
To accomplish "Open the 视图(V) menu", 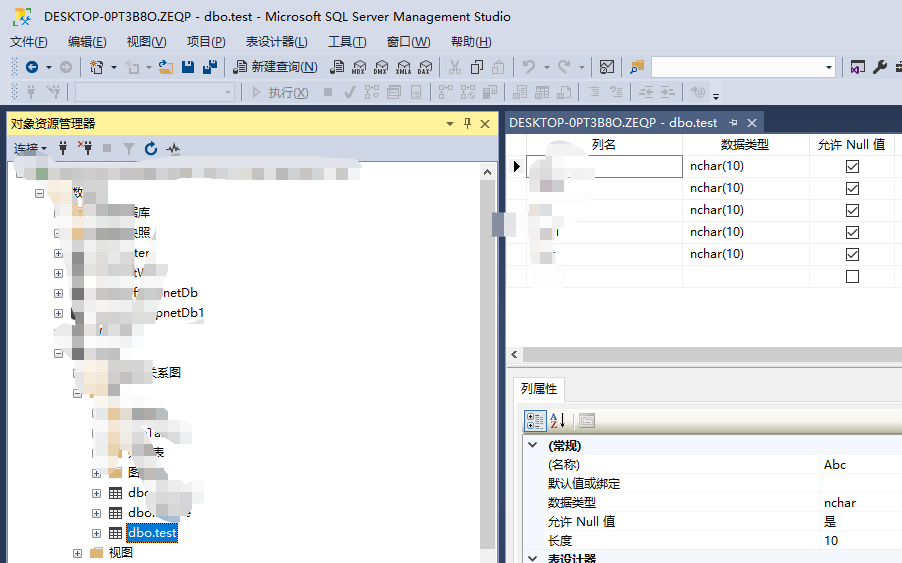I will pyautogui.click(x=147, y=41).
